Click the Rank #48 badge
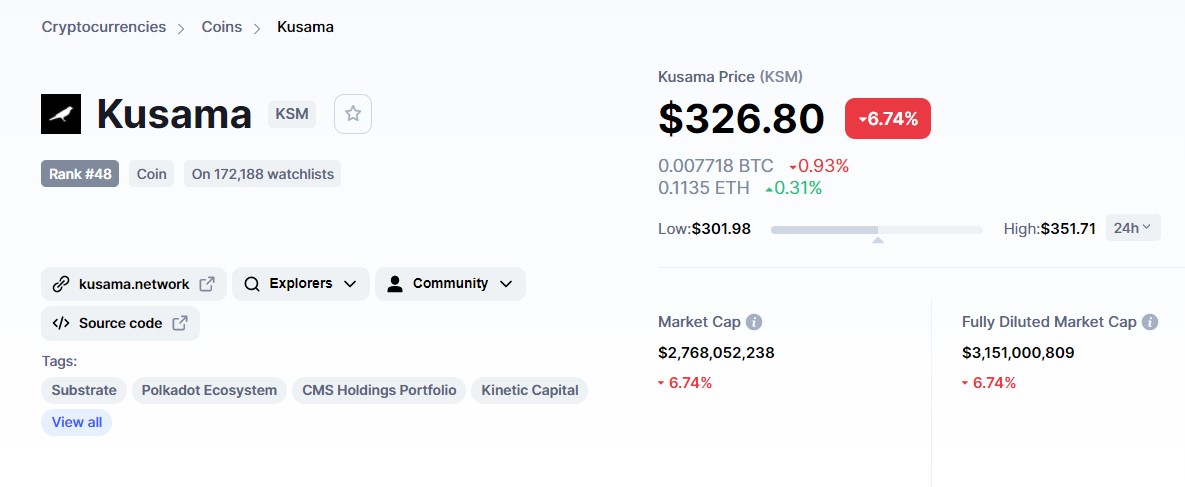 tap(80, 174)
